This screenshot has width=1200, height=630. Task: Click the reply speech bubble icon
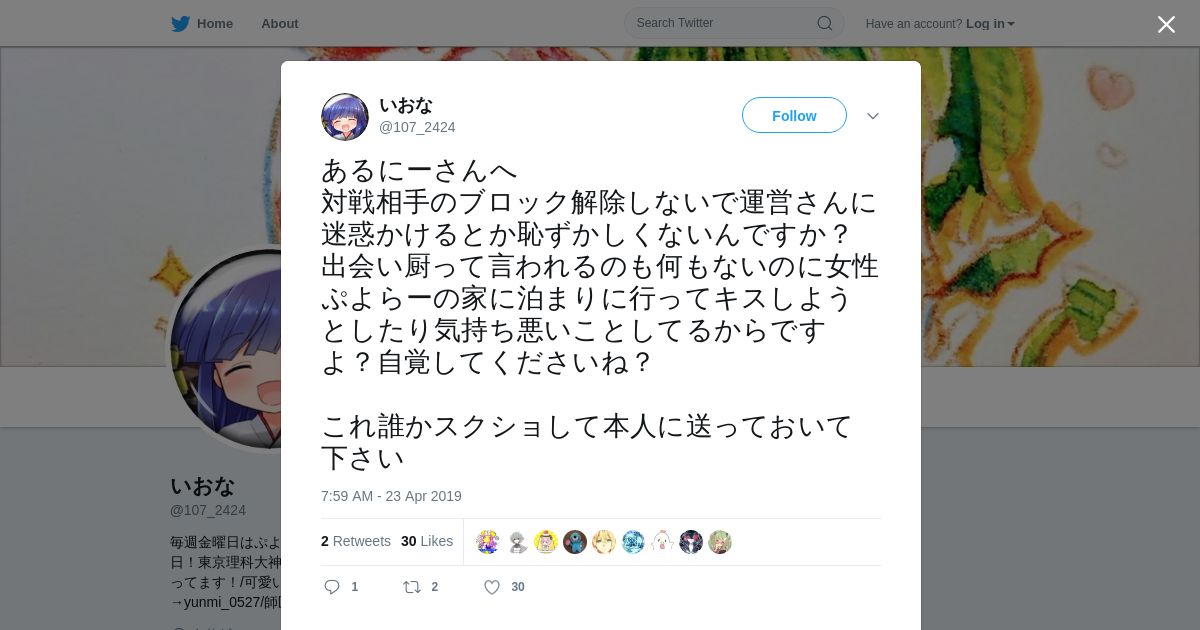[x=332, y=587]
